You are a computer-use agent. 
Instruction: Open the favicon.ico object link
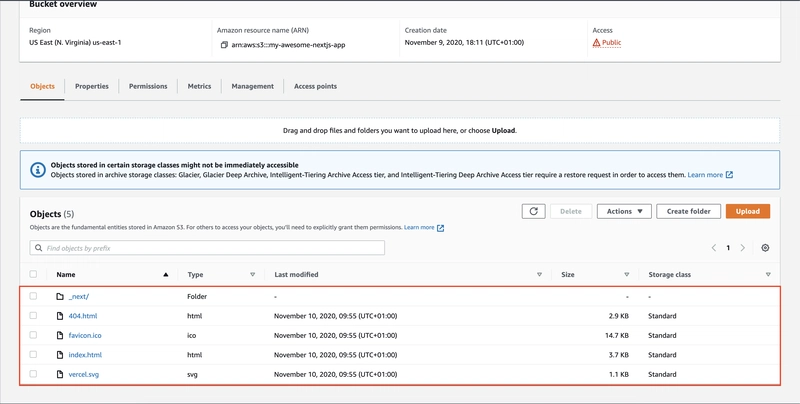(85, 335)
